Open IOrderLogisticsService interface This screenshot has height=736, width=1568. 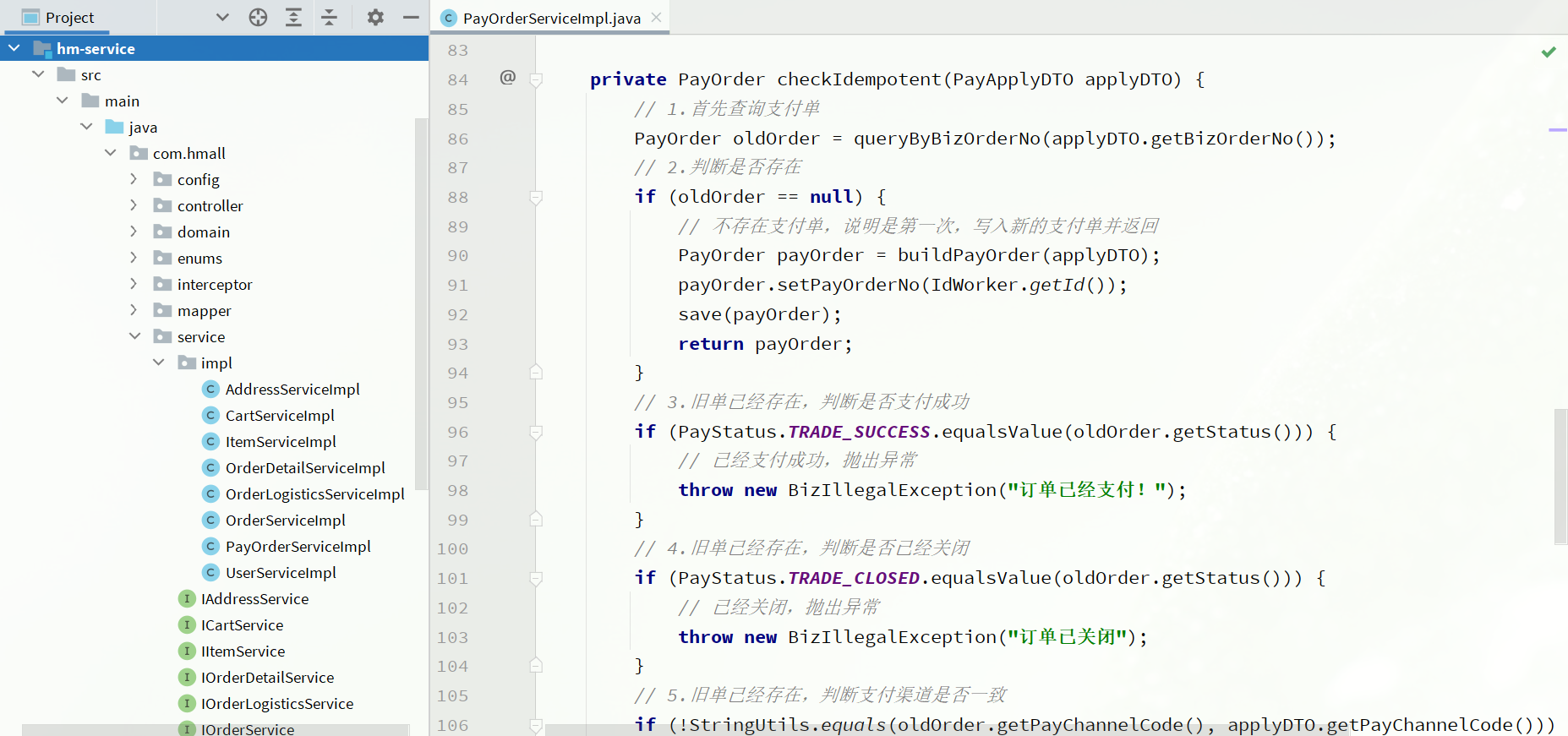pos(277,704)
